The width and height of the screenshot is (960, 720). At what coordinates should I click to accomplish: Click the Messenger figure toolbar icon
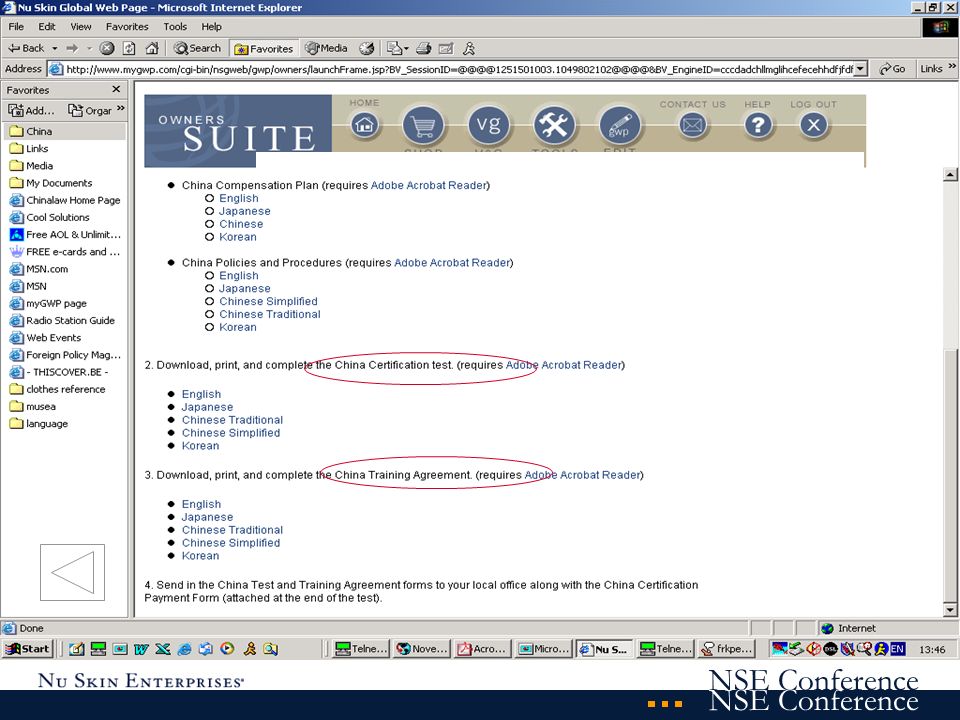[469, 48]
